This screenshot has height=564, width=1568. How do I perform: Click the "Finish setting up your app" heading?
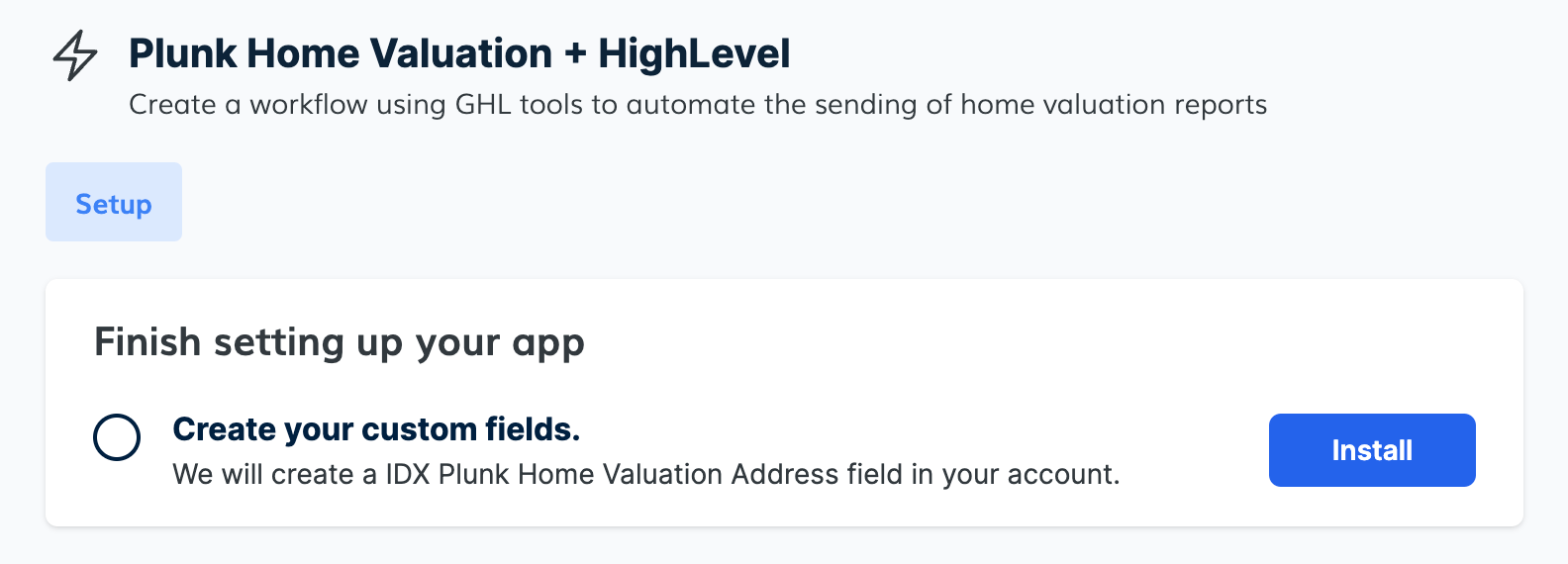coord(339,342)
